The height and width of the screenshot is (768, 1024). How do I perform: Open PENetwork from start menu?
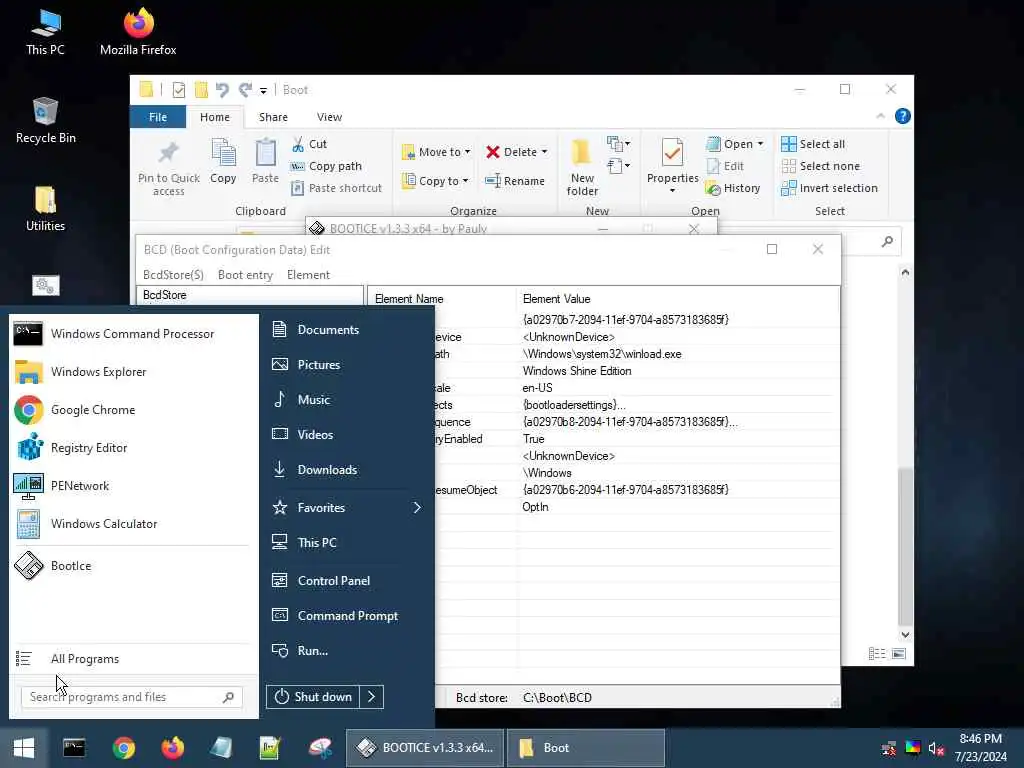(134, 486)
